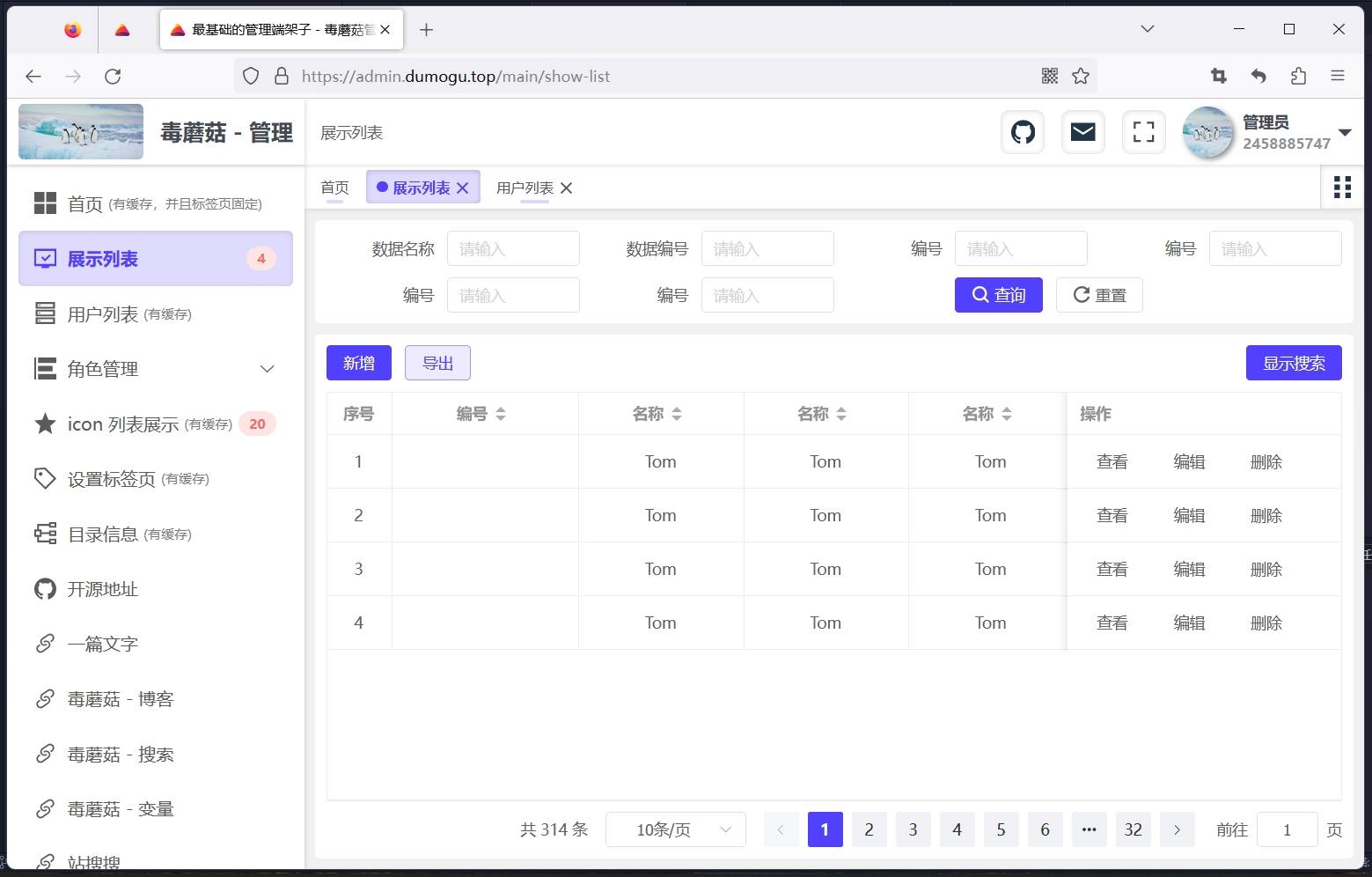Click the padlock site info icon
1372x877 pixels.
(282, 76)
